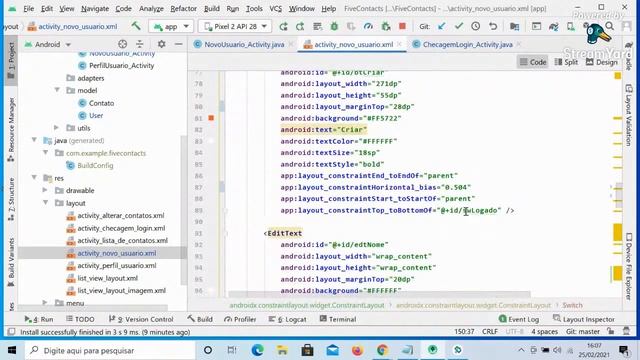This screenshot has width=640, height=360.
Task: Open the Layout Inspector
Action: pos(584,319)
